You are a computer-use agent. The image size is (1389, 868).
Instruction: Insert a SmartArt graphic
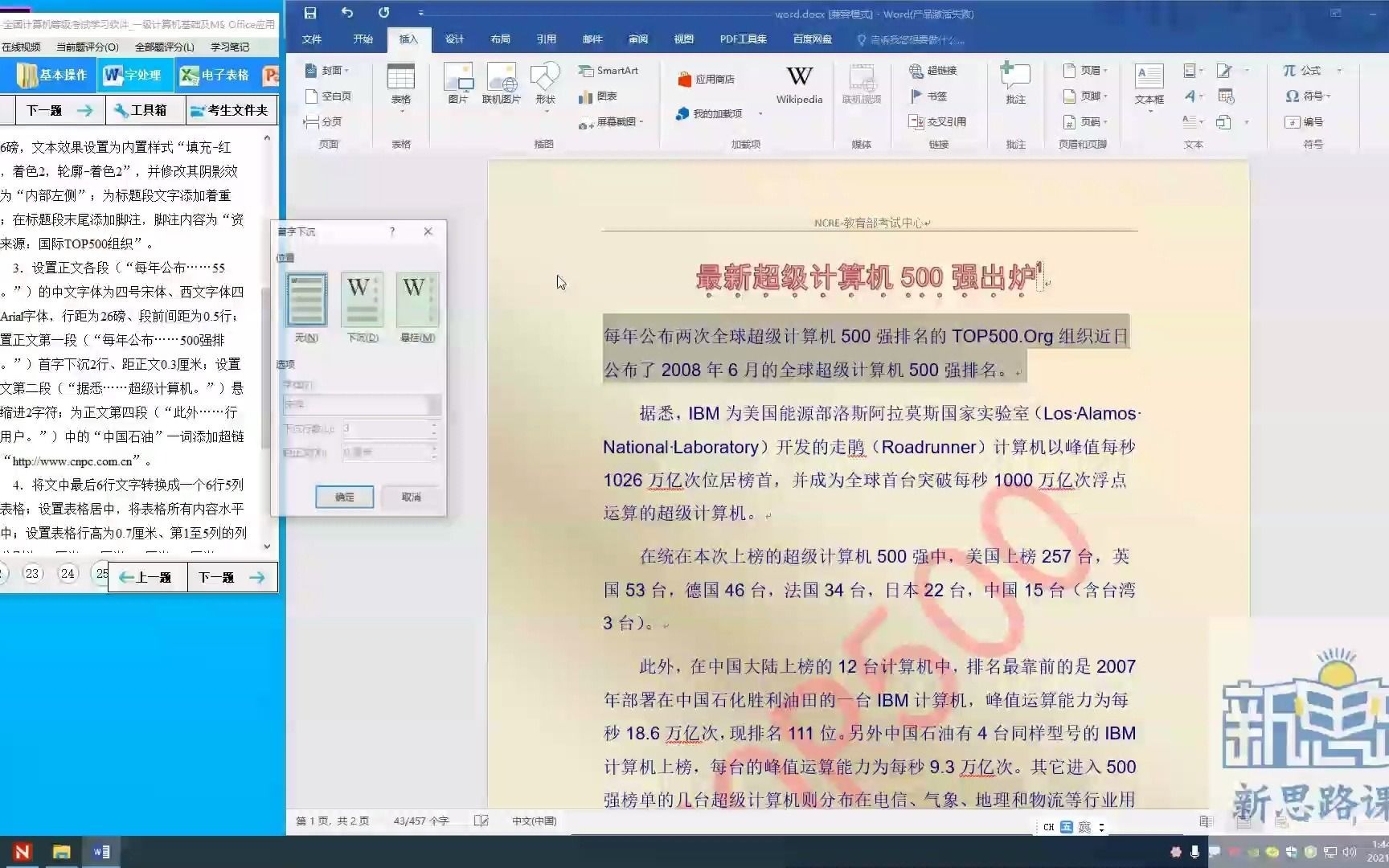[x=609, y=71]
